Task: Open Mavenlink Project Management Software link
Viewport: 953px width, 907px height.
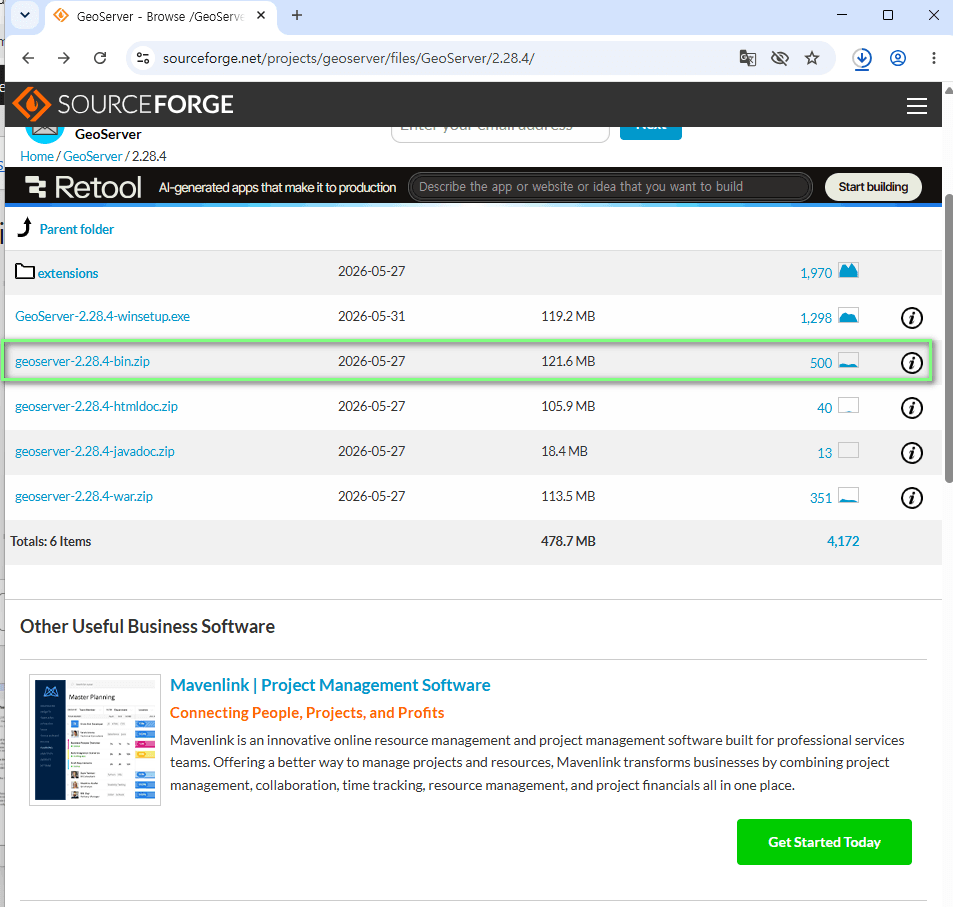Action: (330, 685)
